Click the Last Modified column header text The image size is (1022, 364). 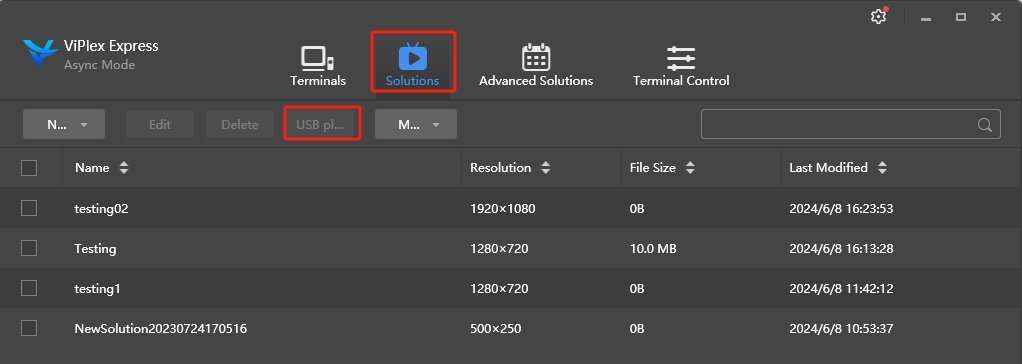828,168
